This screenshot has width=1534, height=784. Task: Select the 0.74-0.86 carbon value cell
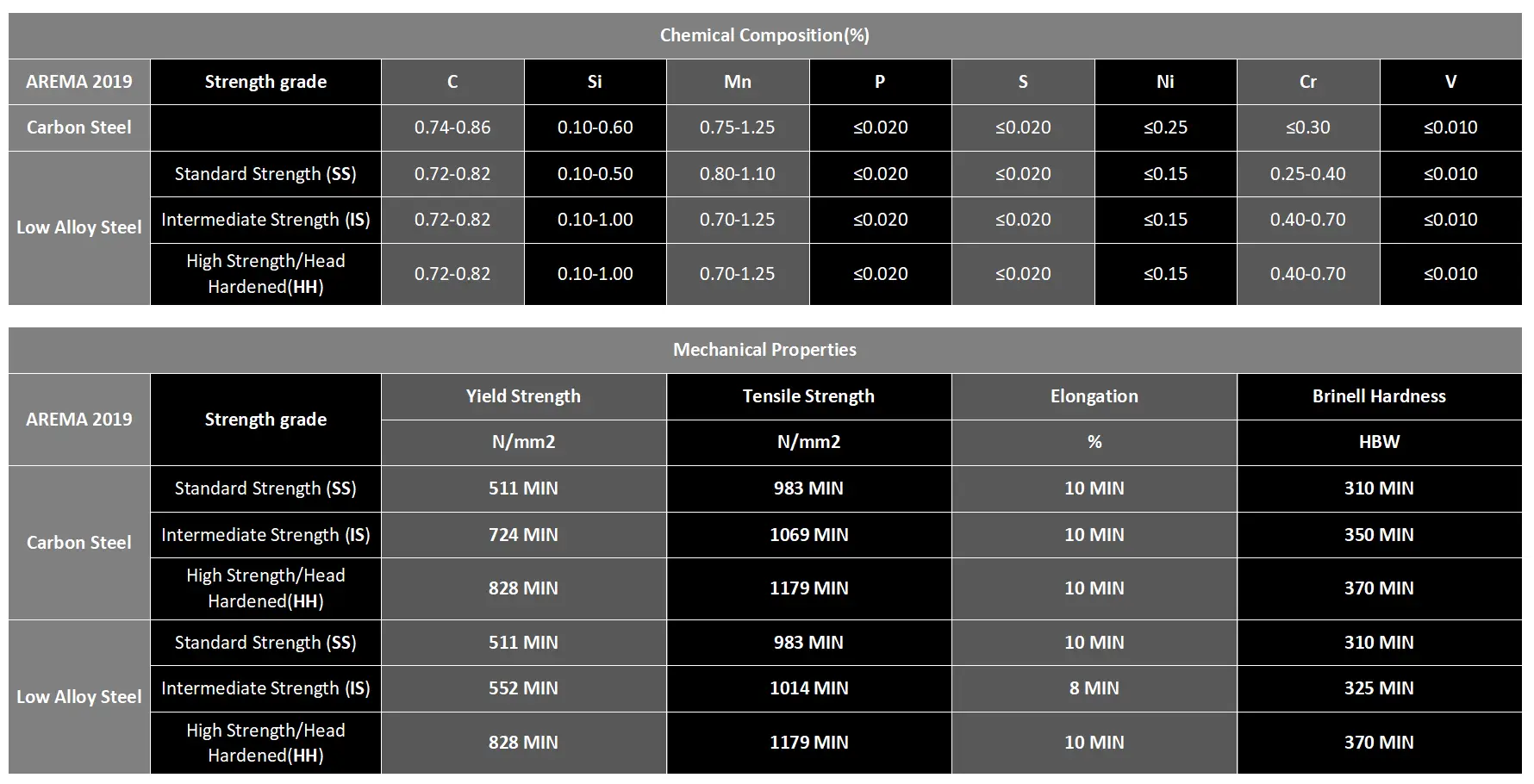(x=452, y=128)
